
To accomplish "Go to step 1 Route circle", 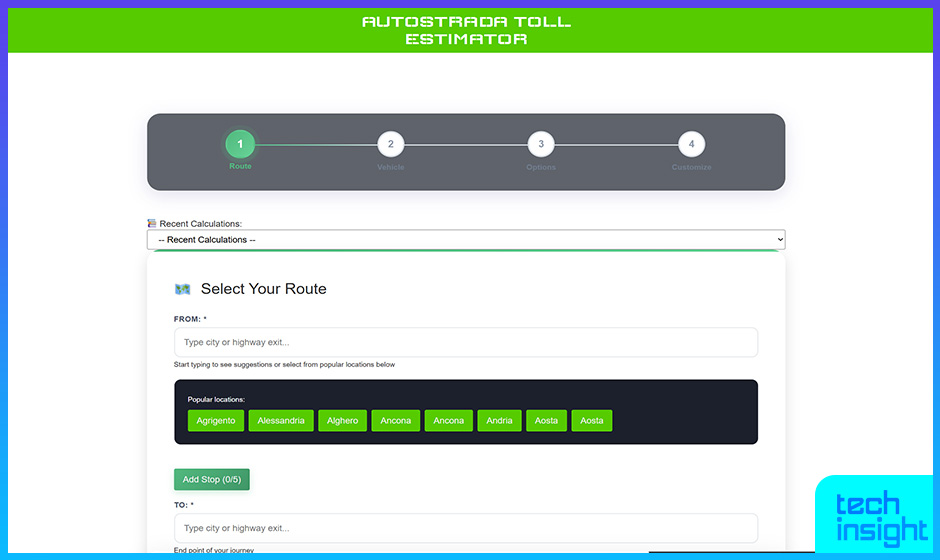I will [x=240, y=145].
